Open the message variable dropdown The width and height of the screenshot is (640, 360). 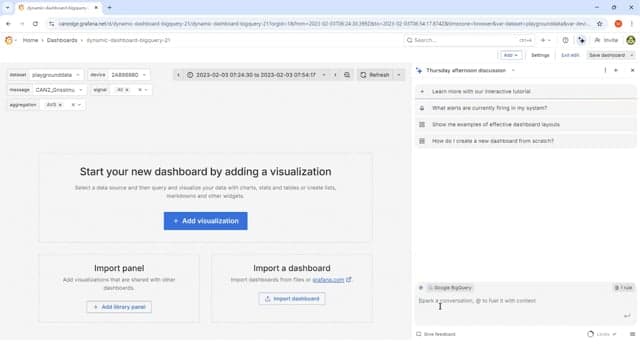[59, 90]
